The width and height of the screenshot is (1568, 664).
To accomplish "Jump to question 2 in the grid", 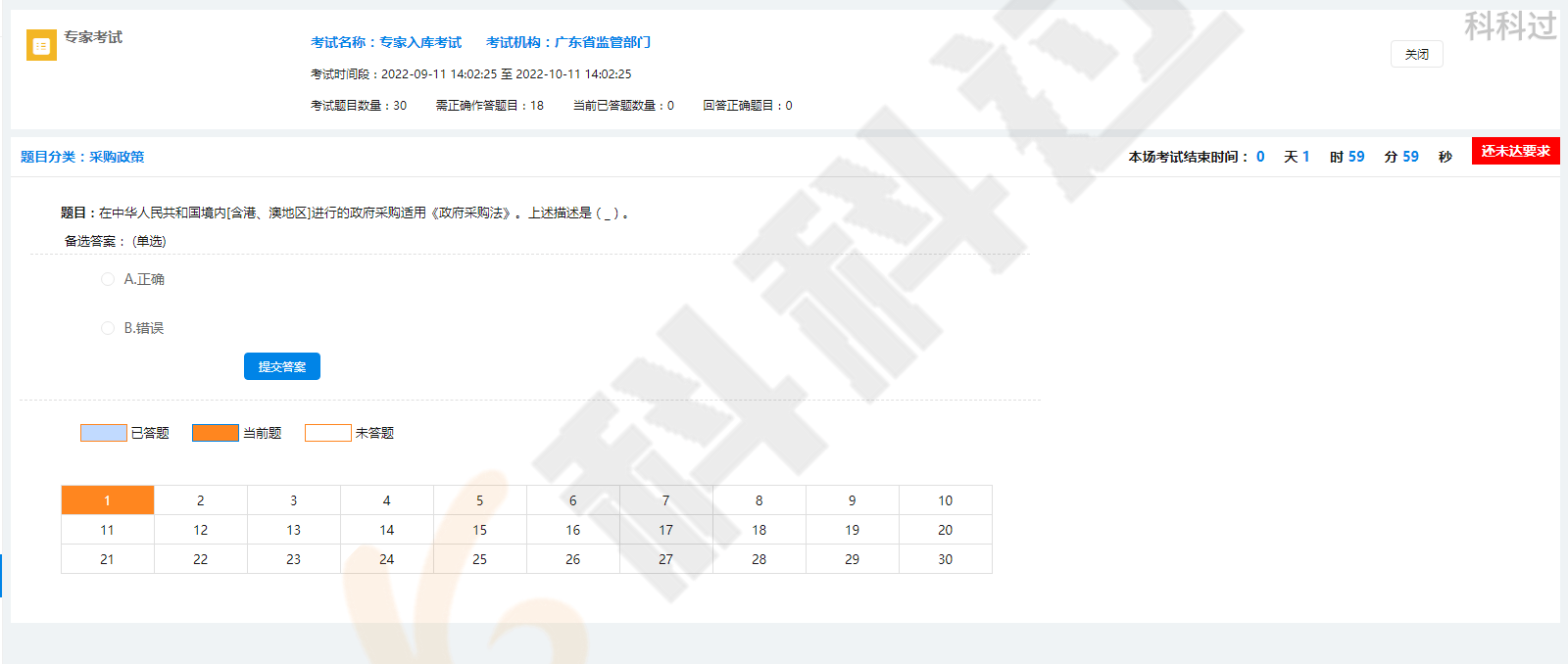I will 201,500.
